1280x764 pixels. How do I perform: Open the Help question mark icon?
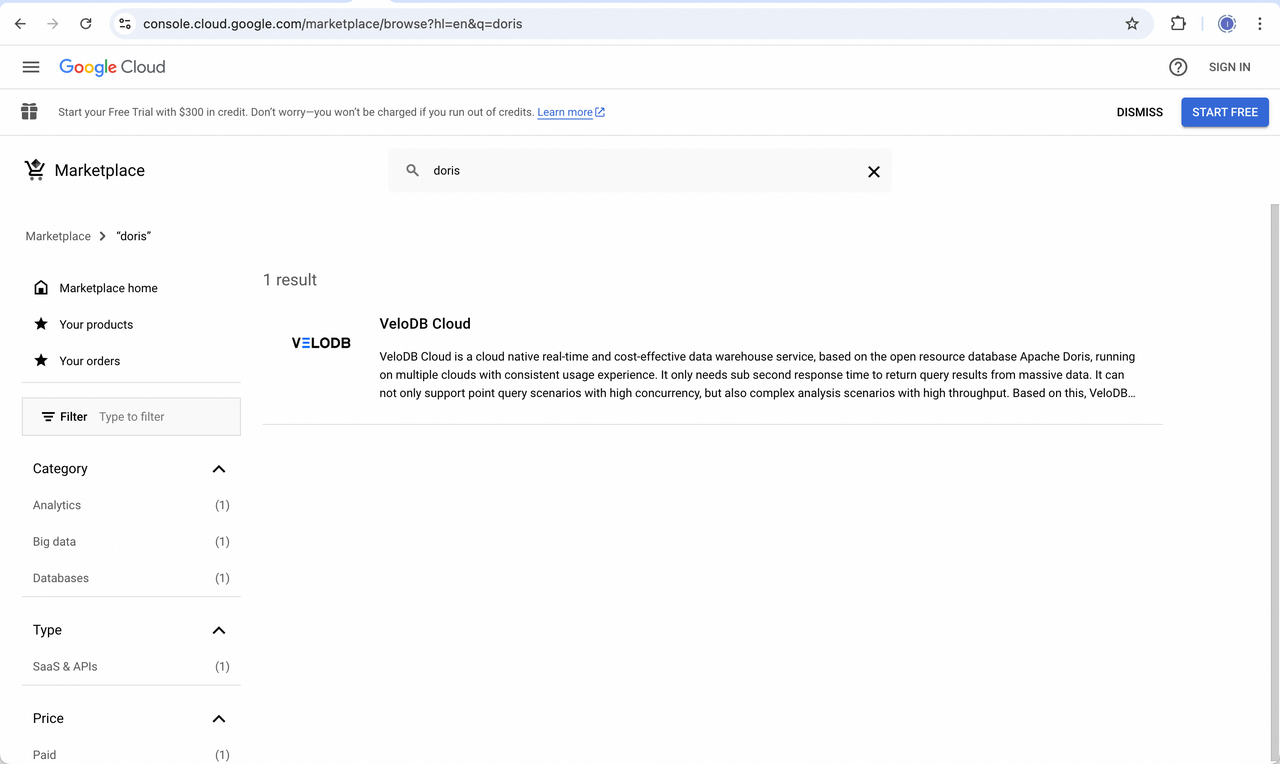point(1177,67)
